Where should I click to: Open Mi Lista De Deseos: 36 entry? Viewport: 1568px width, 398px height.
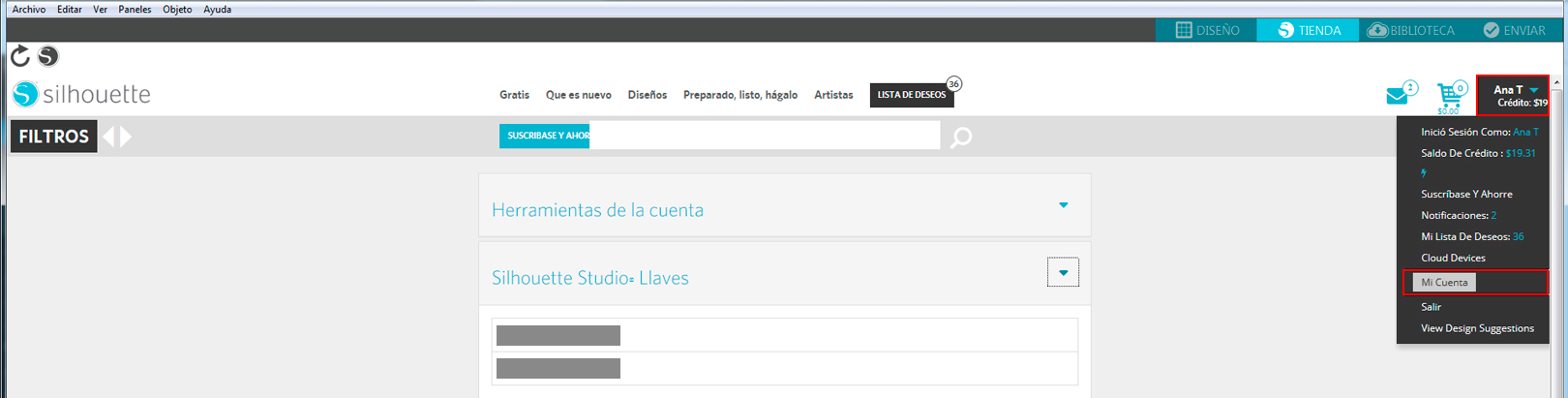[x=1472, y=236]
